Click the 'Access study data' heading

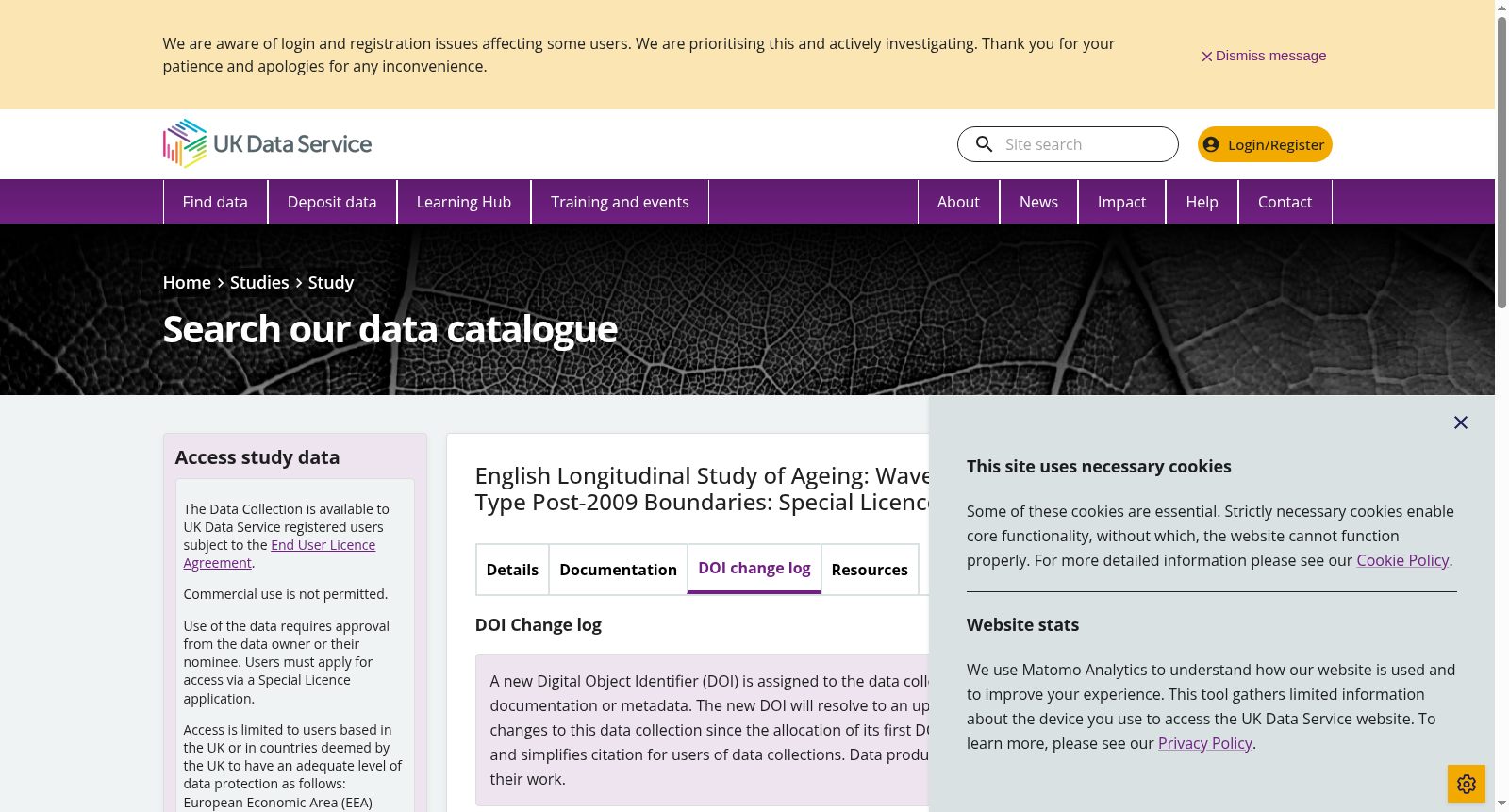pos(257,457)
